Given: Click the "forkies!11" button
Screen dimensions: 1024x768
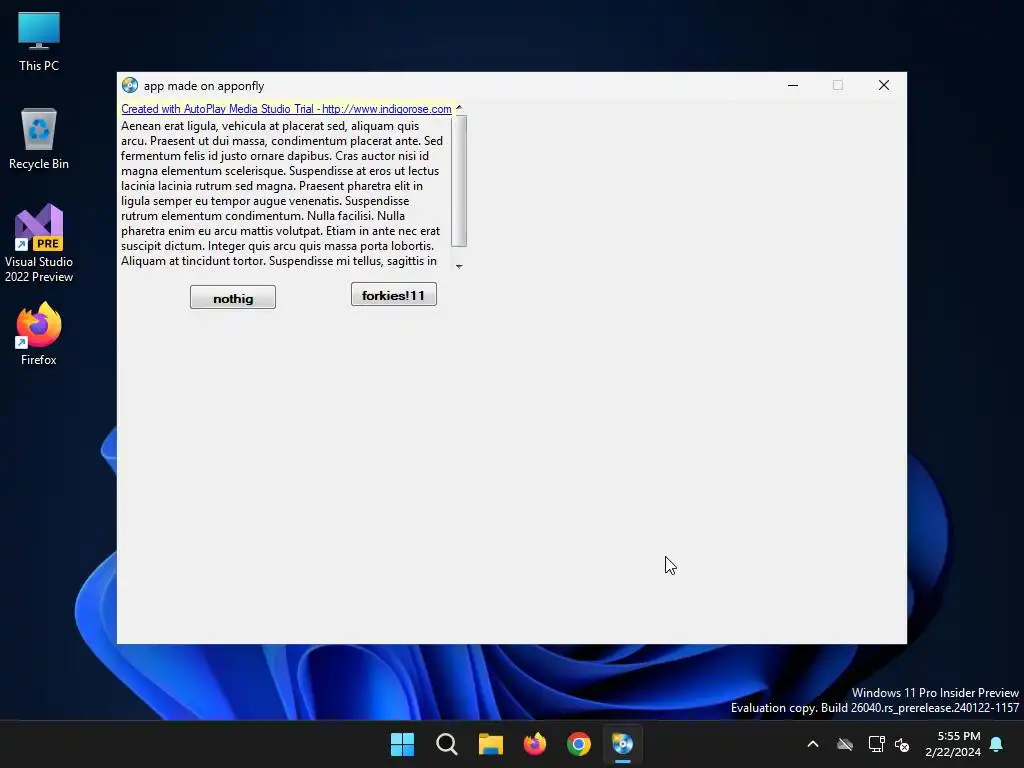Looking at the screenshot, I should [x=394, y=295].
